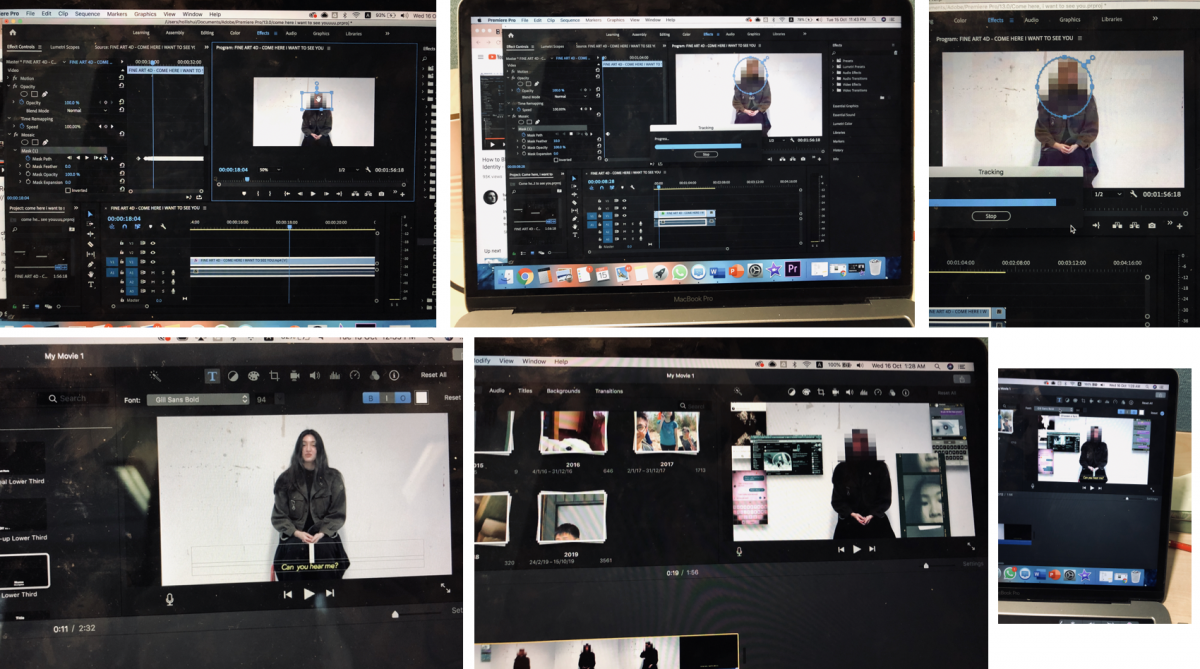Select the Type tool in Premiere's tools panel
Screen dimensions: 1200x669
tap(90, 283)
